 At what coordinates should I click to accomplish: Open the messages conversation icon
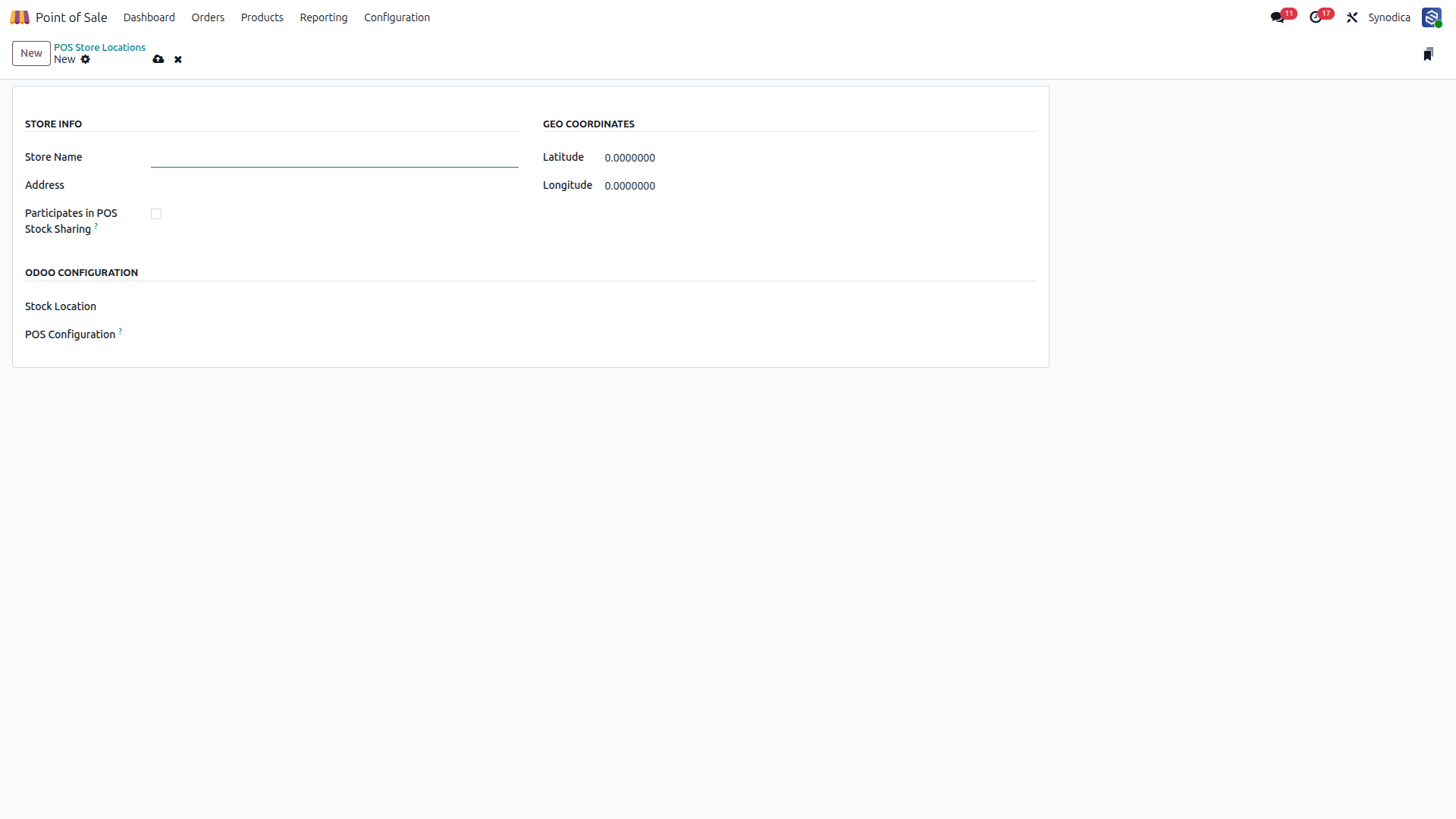coord(1278,17)
